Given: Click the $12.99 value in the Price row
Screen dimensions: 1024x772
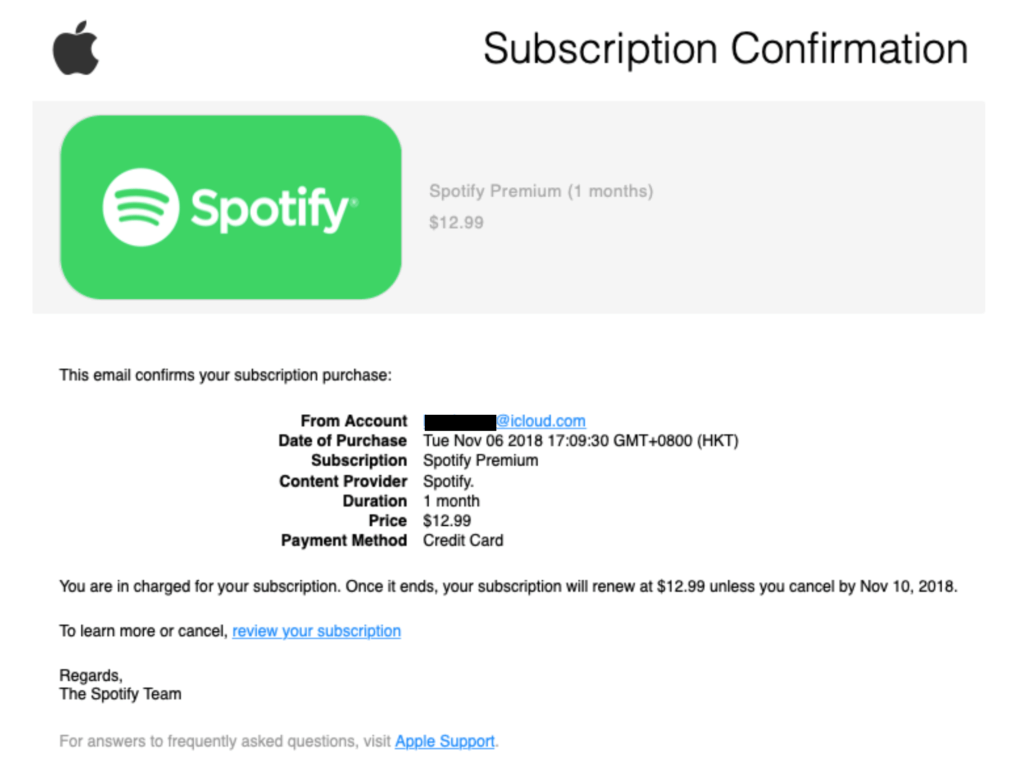Looking at the screenshot, I should coord(447,521).
